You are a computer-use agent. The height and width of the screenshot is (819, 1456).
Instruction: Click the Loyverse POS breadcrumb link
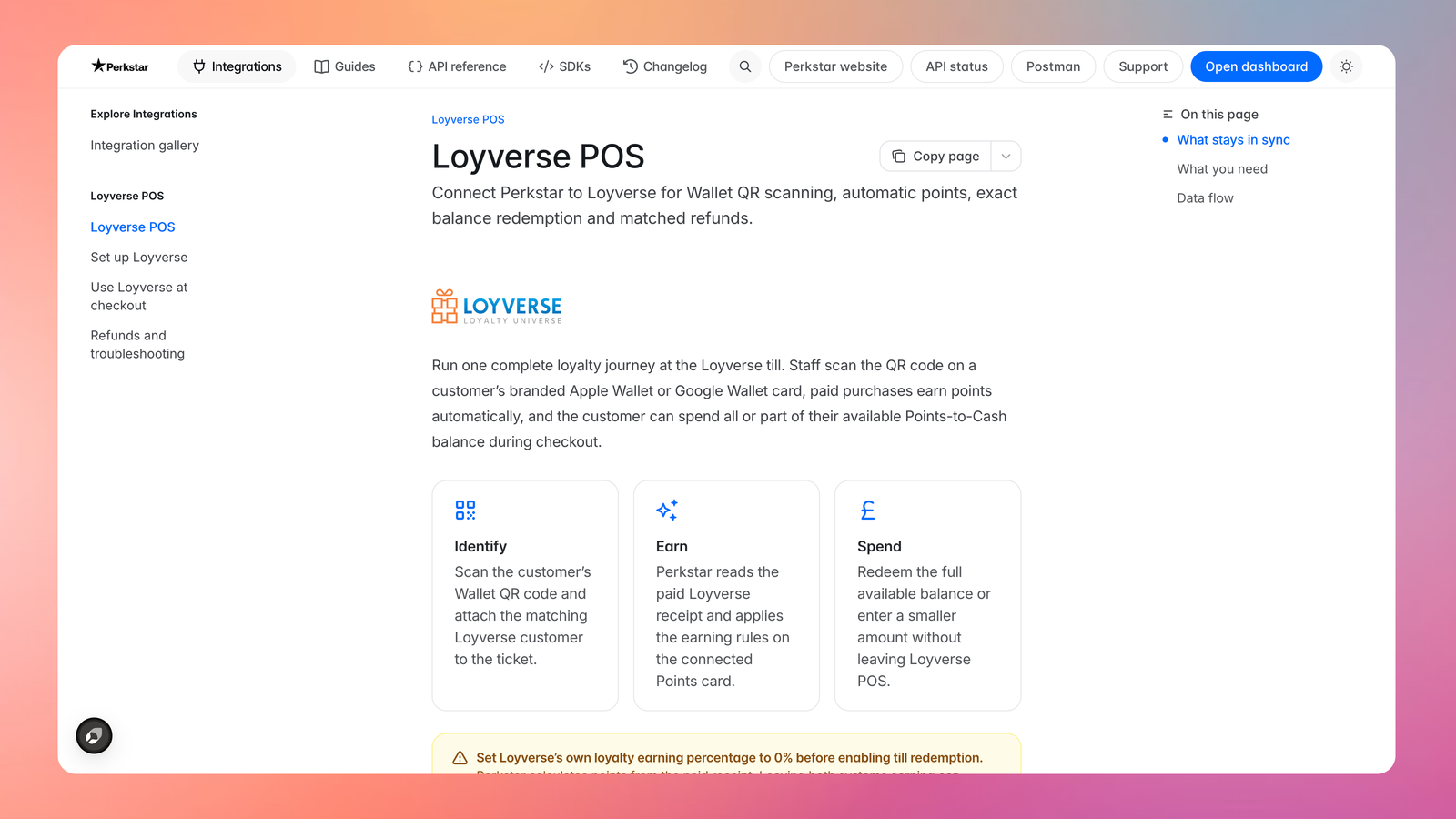coord(468,119)
